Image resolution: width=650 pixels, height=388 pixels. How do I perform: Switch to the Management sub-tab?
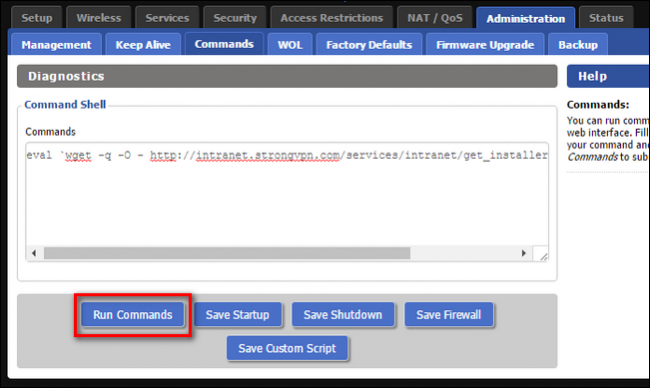(x=56, y=44)
